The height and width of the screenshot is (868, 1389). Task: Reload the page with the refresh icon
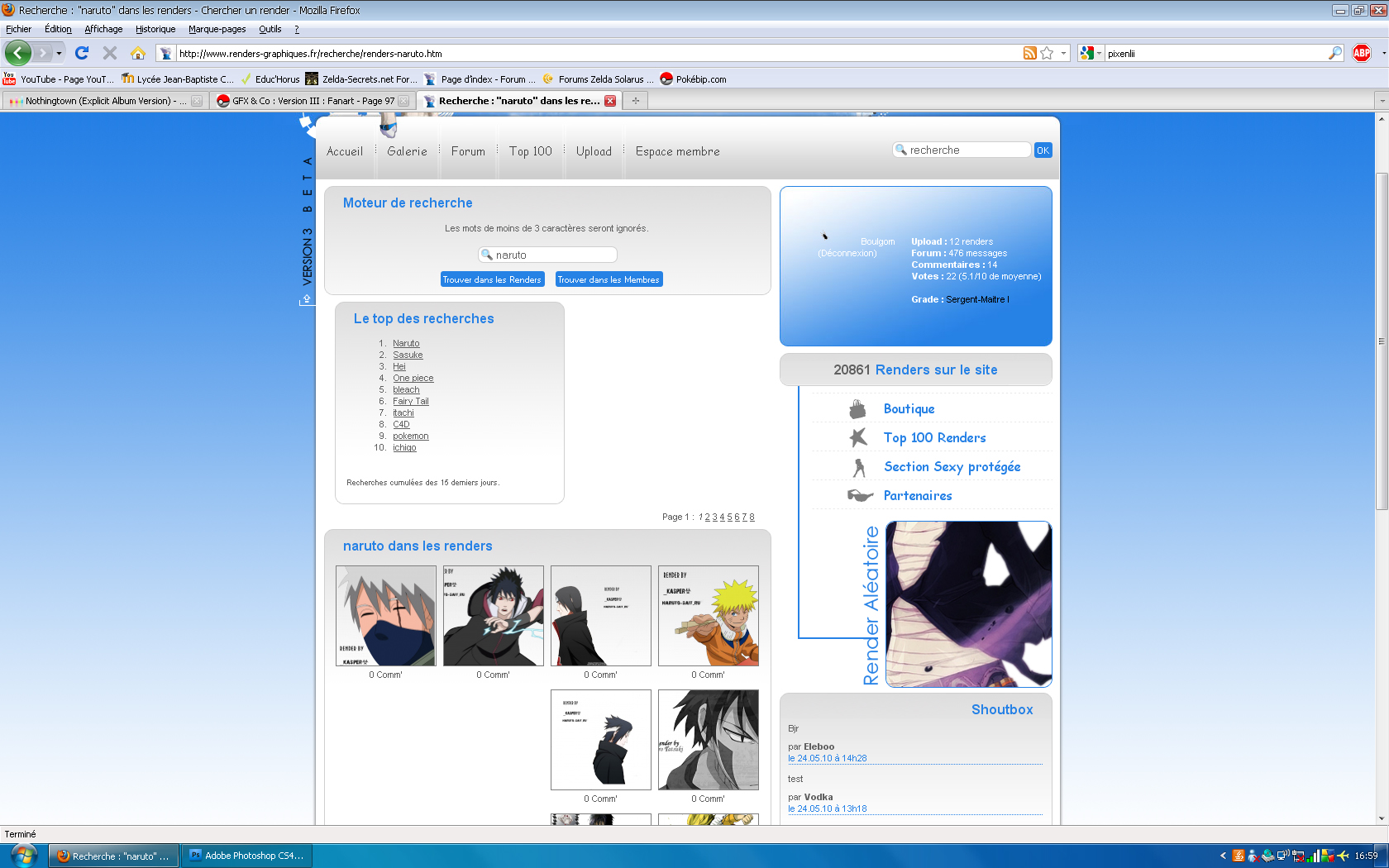click(82, 53)
